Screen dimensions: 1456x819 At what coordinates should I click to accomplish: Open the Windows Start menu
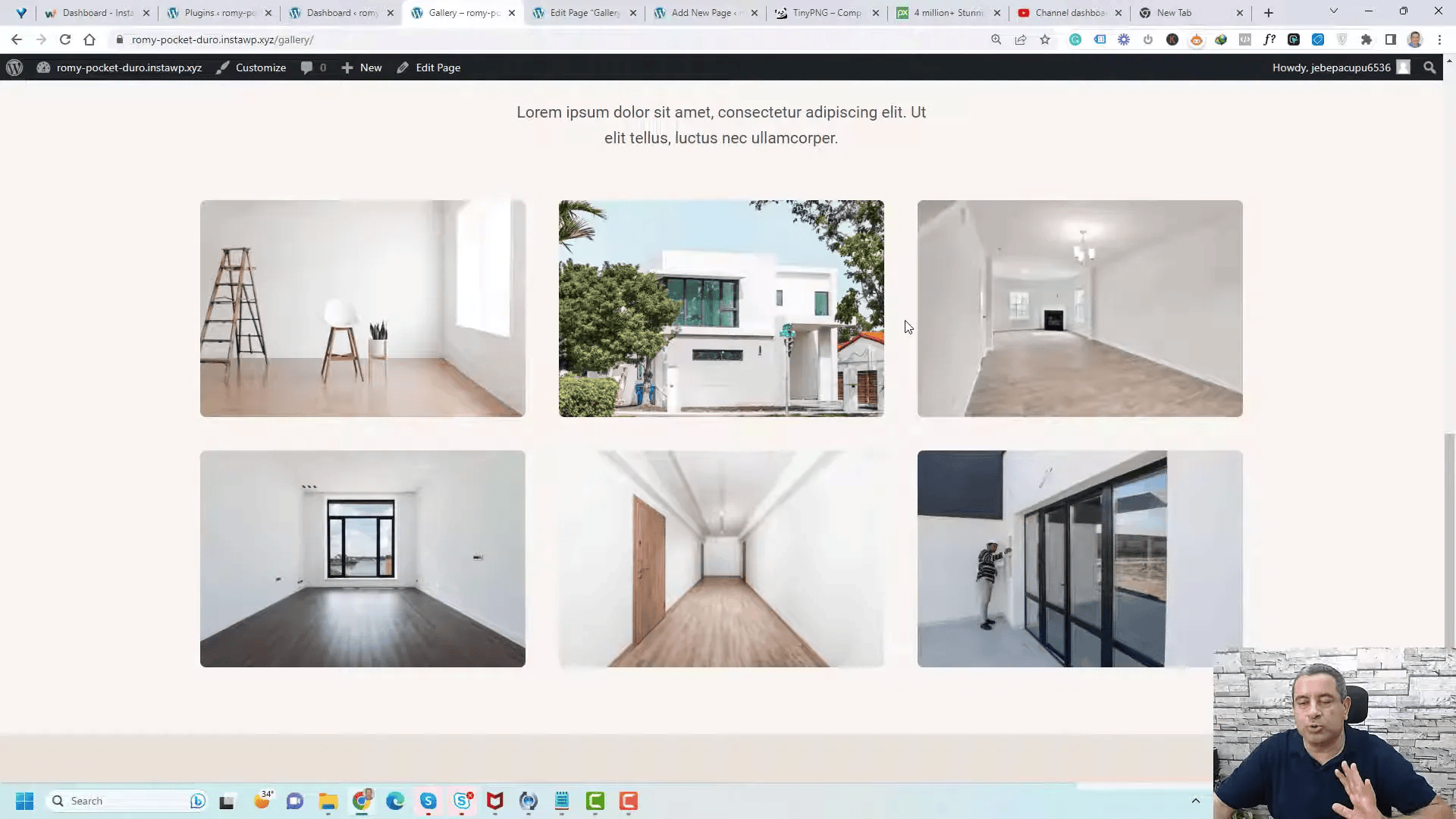[24, 801]
